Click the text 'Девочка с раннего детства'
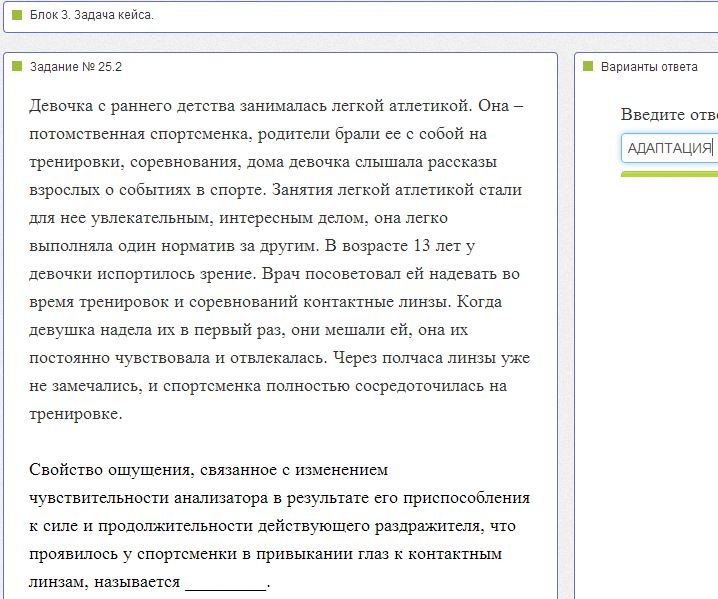This screenshot has height=599, width=718. [x=132, y=106]
